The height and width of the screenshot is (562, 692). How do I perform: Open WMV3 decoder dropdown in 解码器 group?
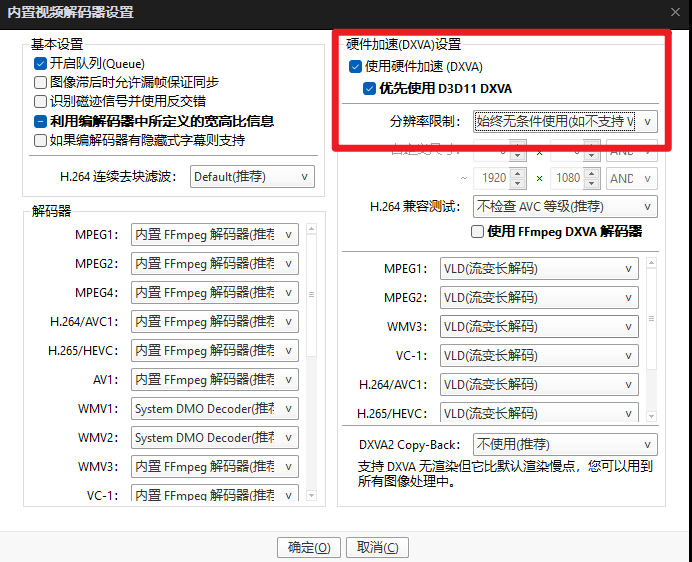click(x=214, y=467)
